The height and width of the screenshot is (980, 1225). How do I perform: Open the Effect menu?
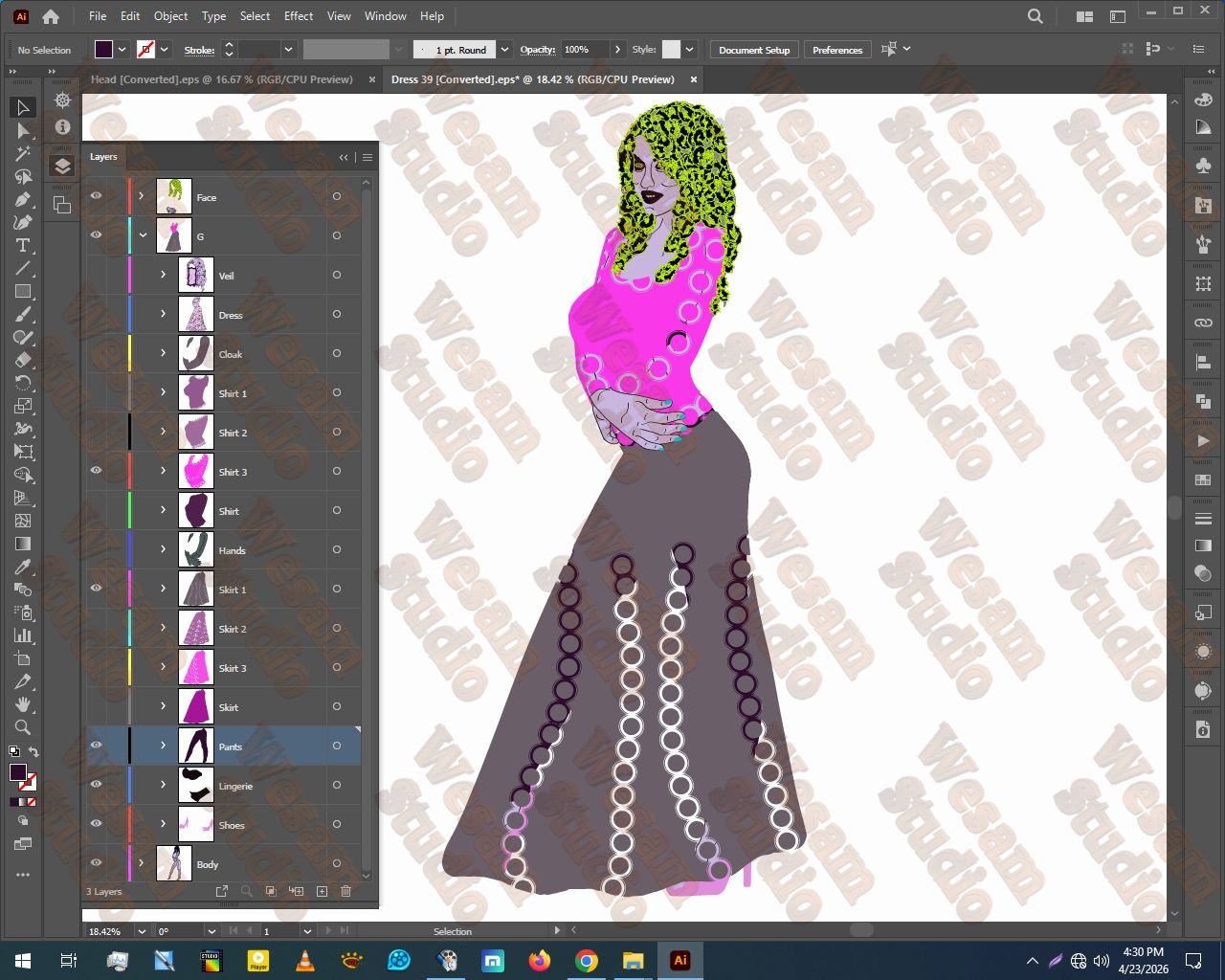299,16
